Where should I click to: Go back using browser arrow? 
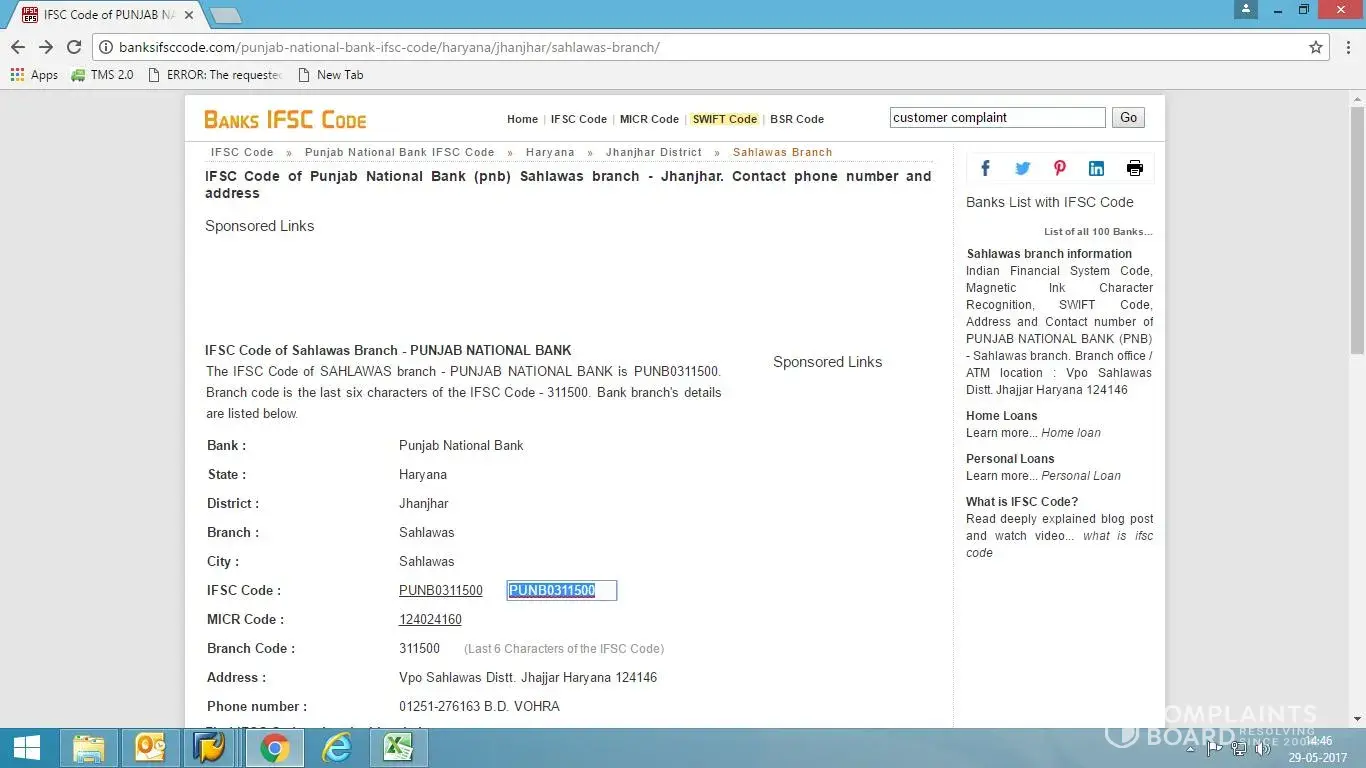18,47
